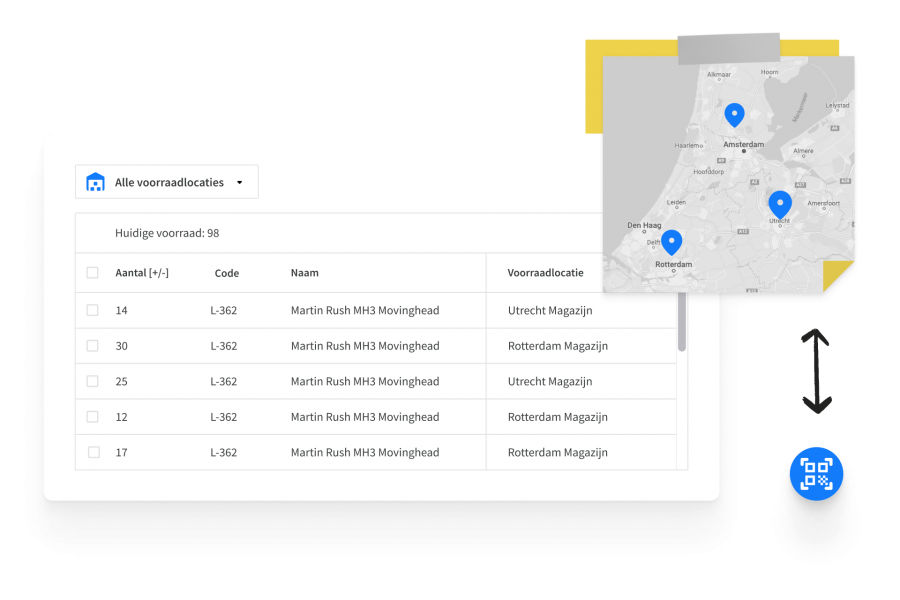Select Martin Rush MH3 Movinghead in first row
Image resolution: width=900 pixels, height=600 pixels.
pos(364,310)
